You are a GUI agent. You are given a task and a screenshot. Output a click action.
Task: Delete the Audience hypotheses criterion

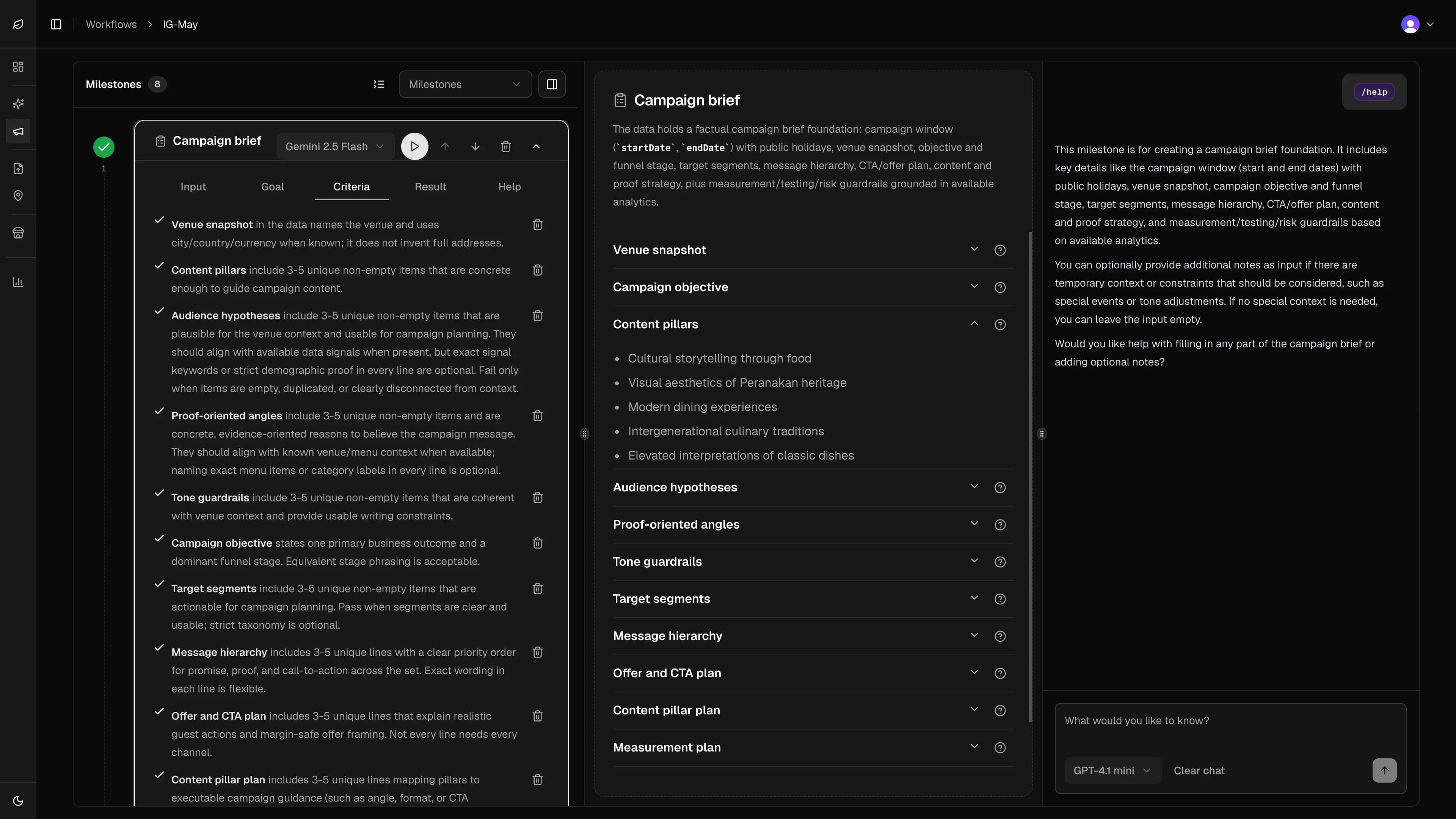tap(538, 315)
